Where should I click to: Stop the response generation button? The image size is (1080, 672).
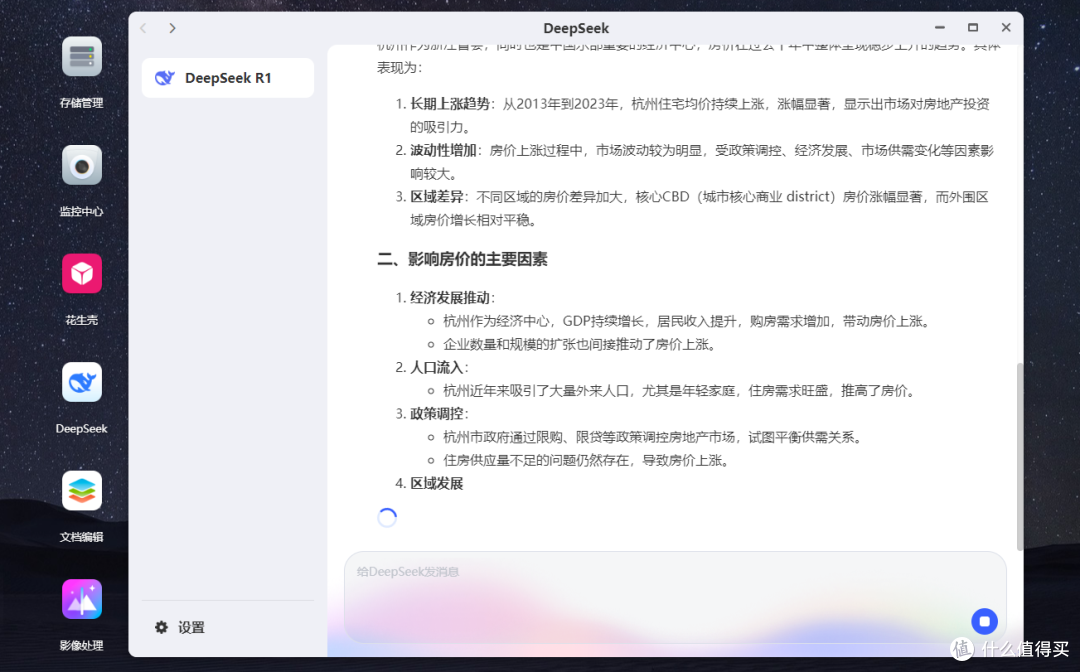tap(984, 621)
